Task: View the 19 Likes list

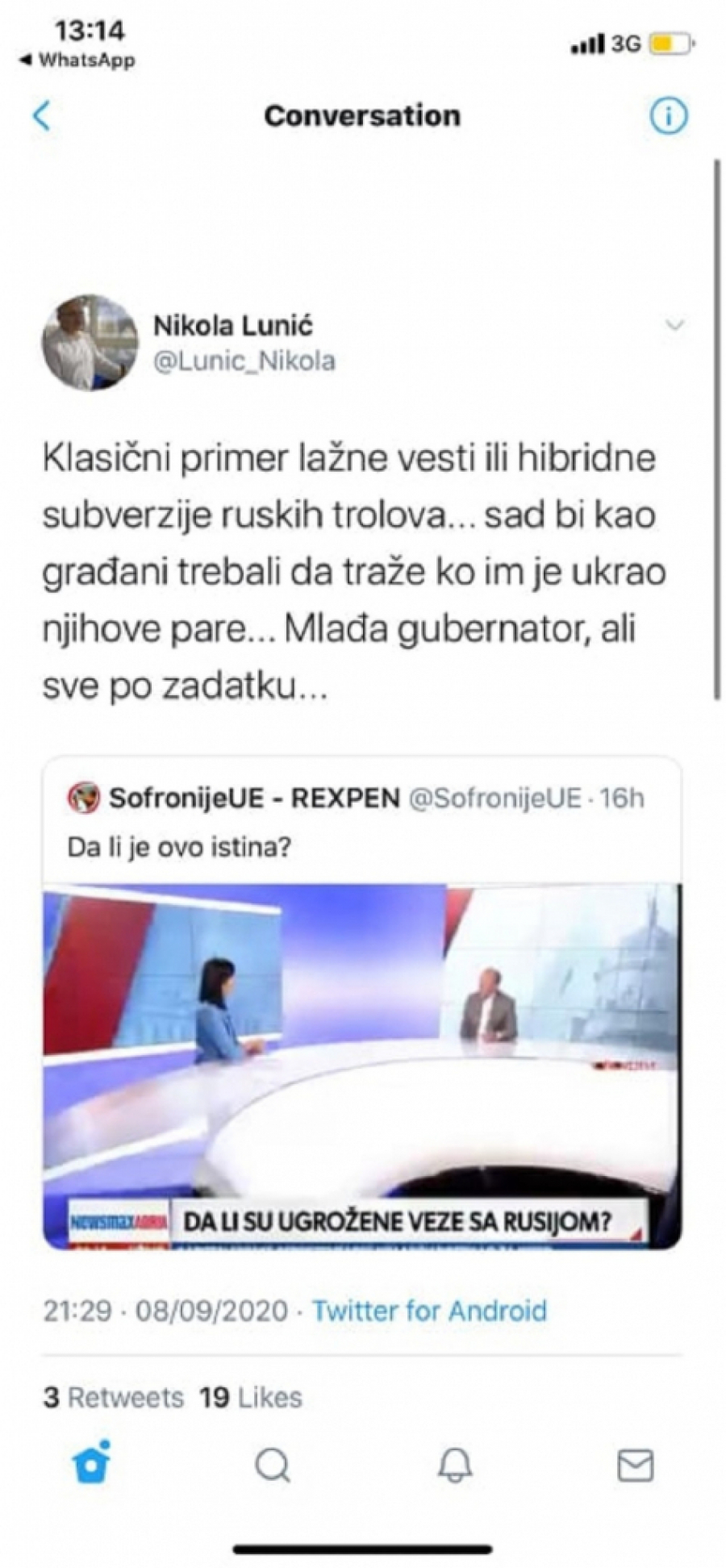Action: coord(250,1397)
